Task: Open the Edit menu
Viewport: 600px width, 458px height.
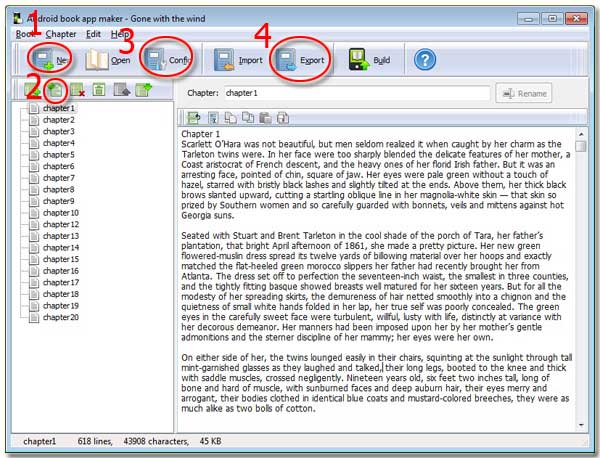Action: coord(93,34)
